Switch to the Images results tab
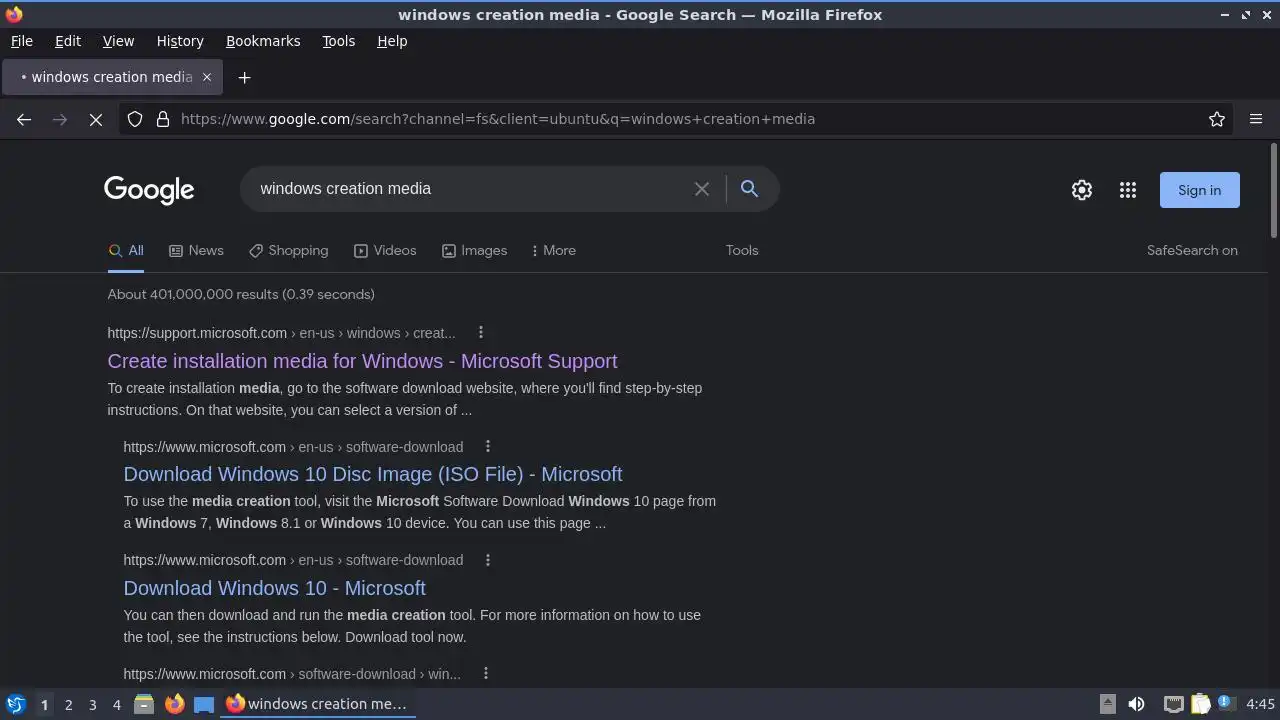 [x=474, y=250]
